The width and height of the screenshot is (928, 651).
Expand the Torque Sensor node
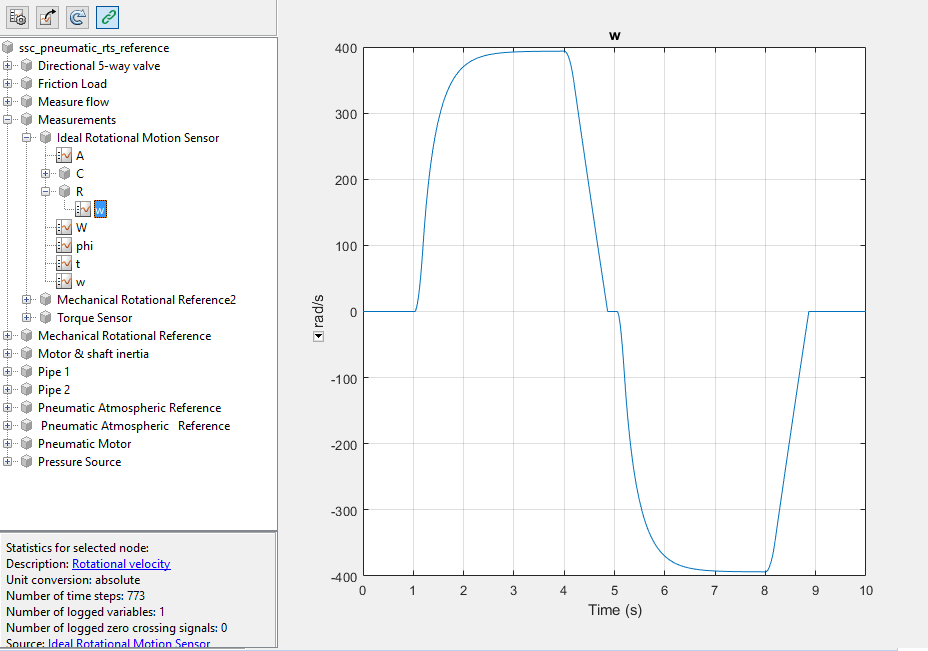click(x=26, y=318)
